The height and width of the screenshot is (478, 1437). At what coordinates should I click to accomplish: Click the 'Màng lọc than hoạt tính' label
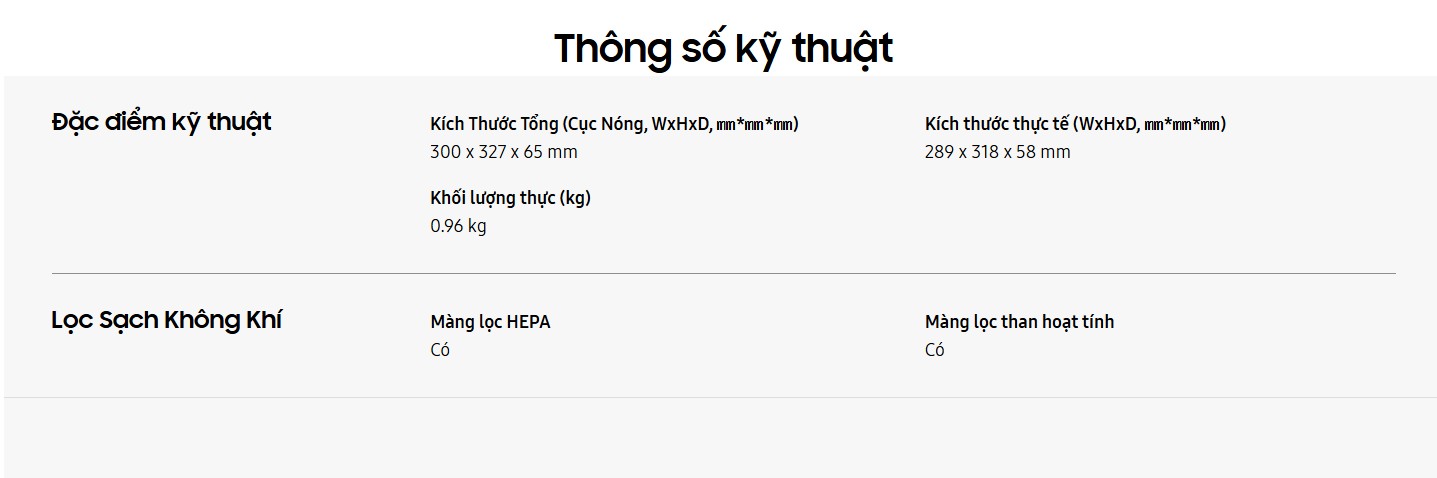point(1019,322)
